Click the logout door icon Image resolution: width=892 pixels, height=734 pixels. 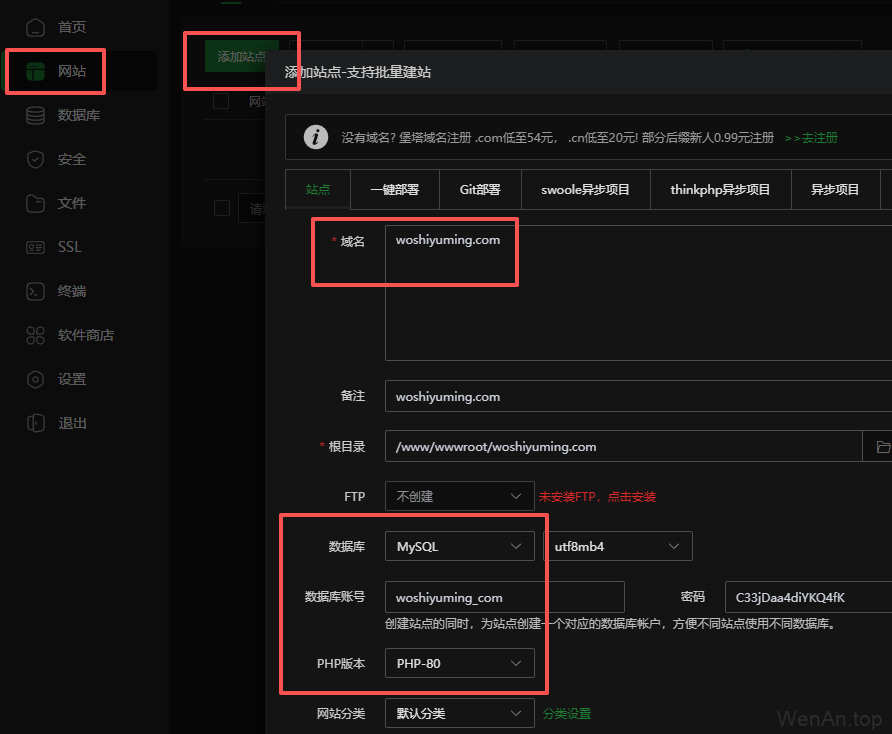36,423
